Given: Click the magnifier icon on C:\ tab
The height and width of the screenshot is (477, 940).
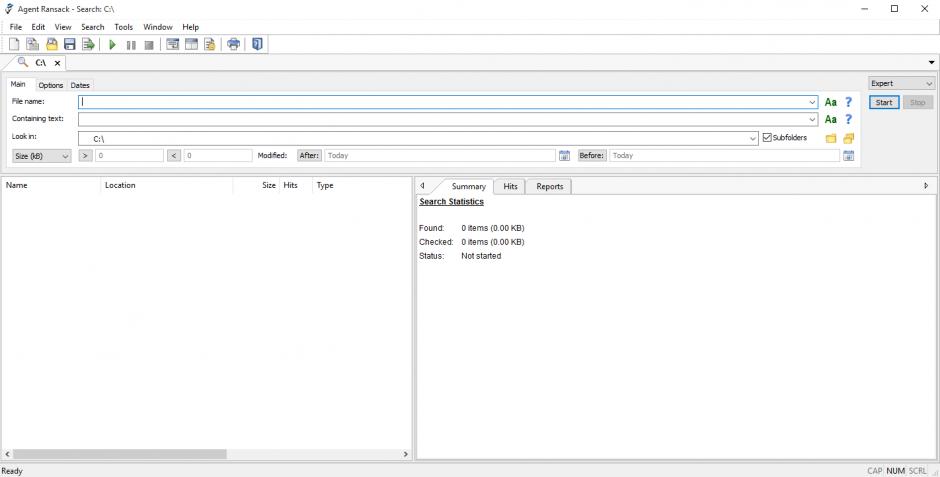Looking at the screenshot, I should pos(23,62).
